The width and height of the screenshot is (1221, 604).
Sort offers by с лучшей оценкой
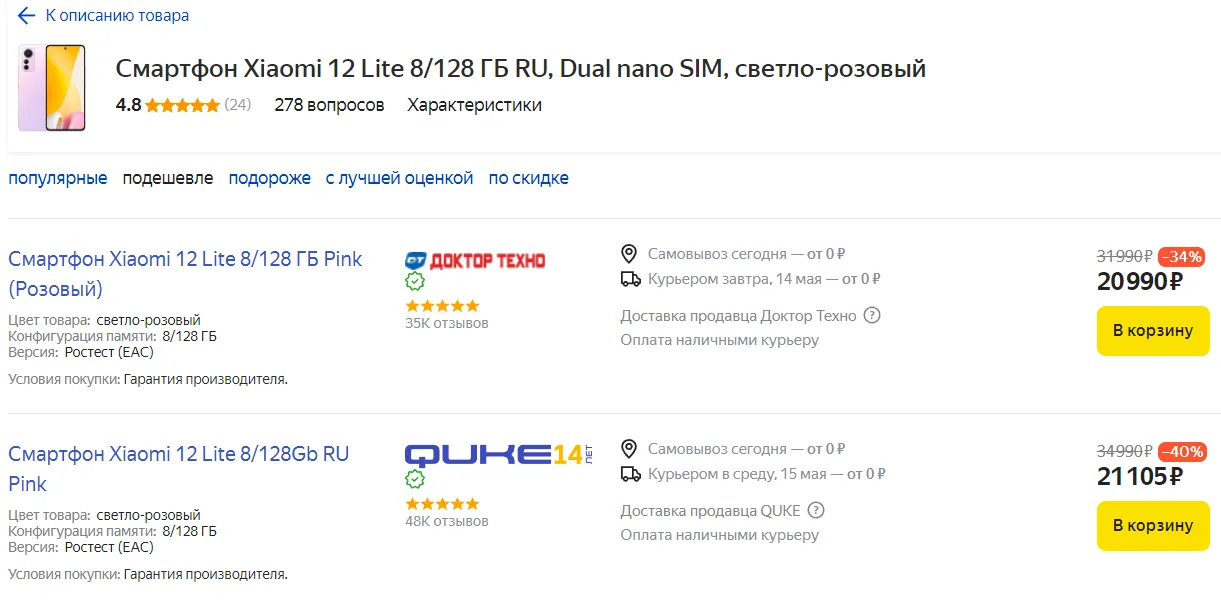pos(399,178)
